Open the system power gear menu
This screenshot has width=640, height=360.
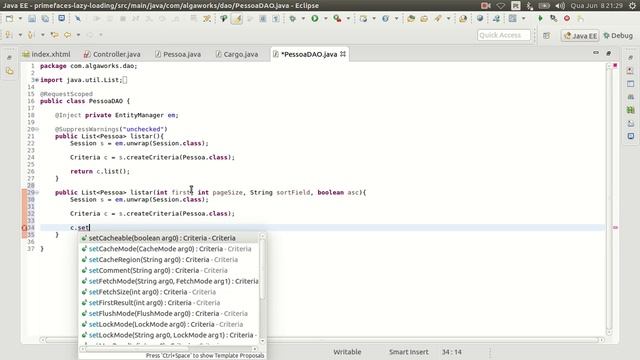point(632,6)
